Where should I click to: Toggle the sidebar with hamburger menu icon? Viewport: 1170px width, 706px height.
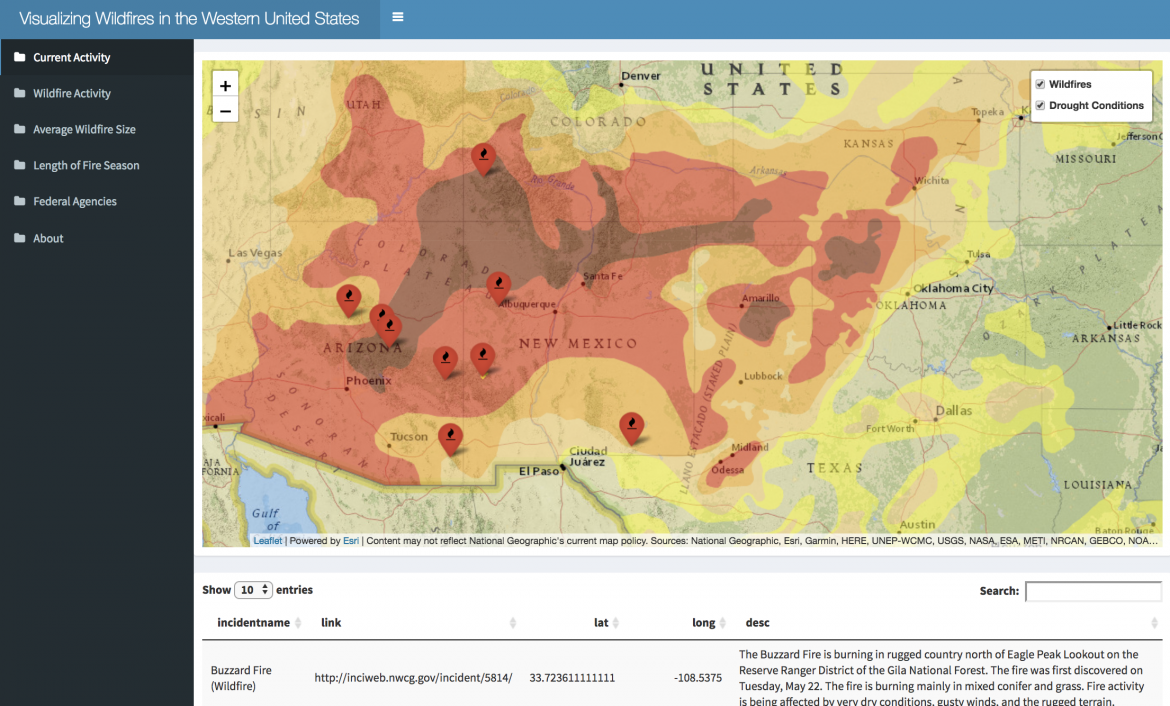pyautogui.click(x=398, y=17)
